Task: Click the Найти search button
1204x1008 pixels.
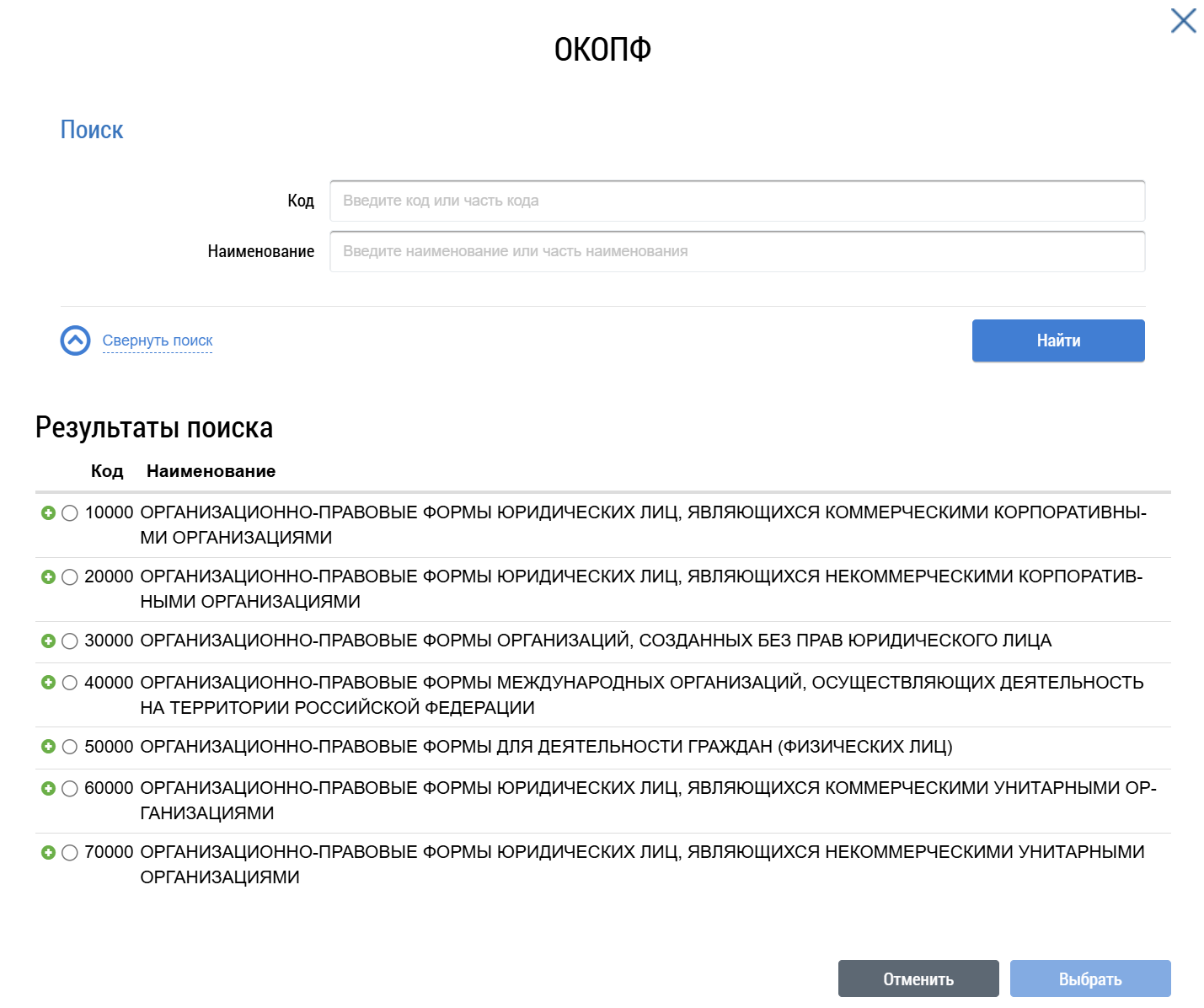Action: click(x=1058, y=340)
